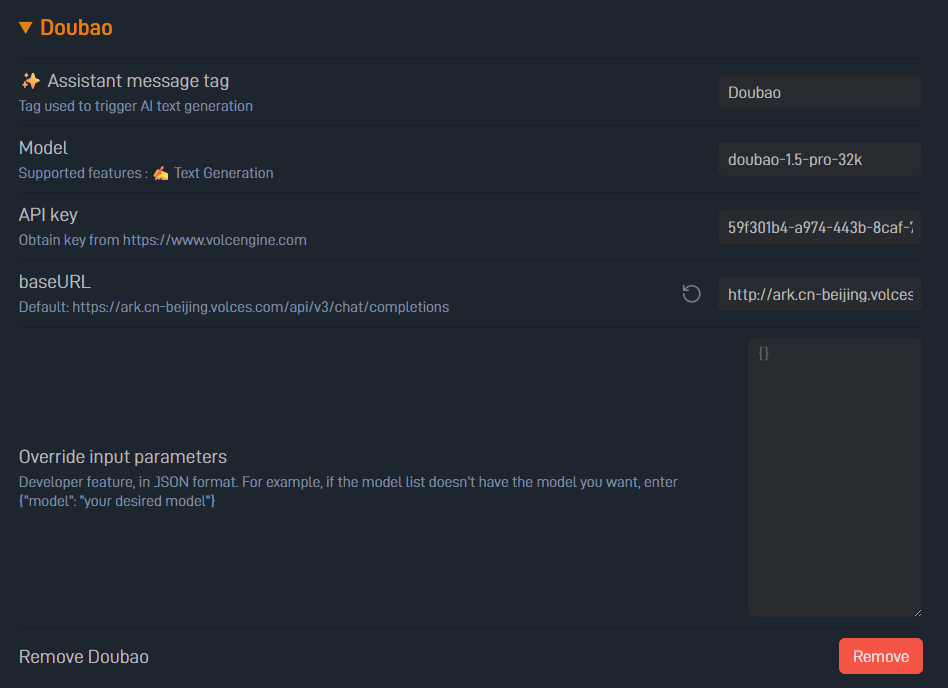The width and height of the screenshot is (948, 688).
Task: Click the resize handle of the JSON textarea
Action: pos(915,610)
